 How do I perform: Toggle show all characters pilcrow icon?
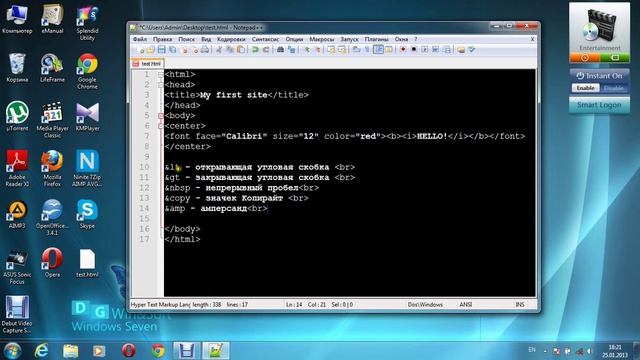click(367, 49)
